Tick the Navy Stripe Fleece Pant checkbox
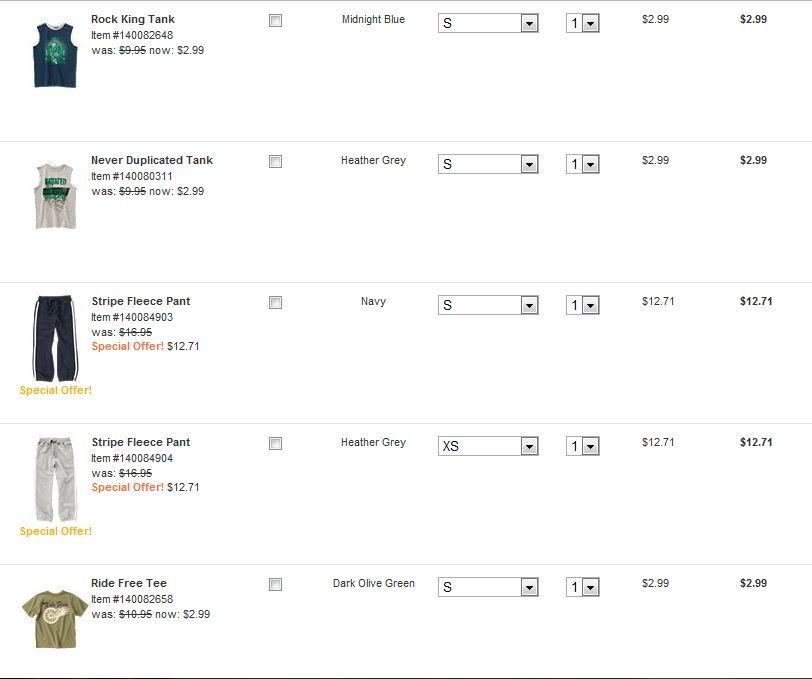 (x=276, y=303)
